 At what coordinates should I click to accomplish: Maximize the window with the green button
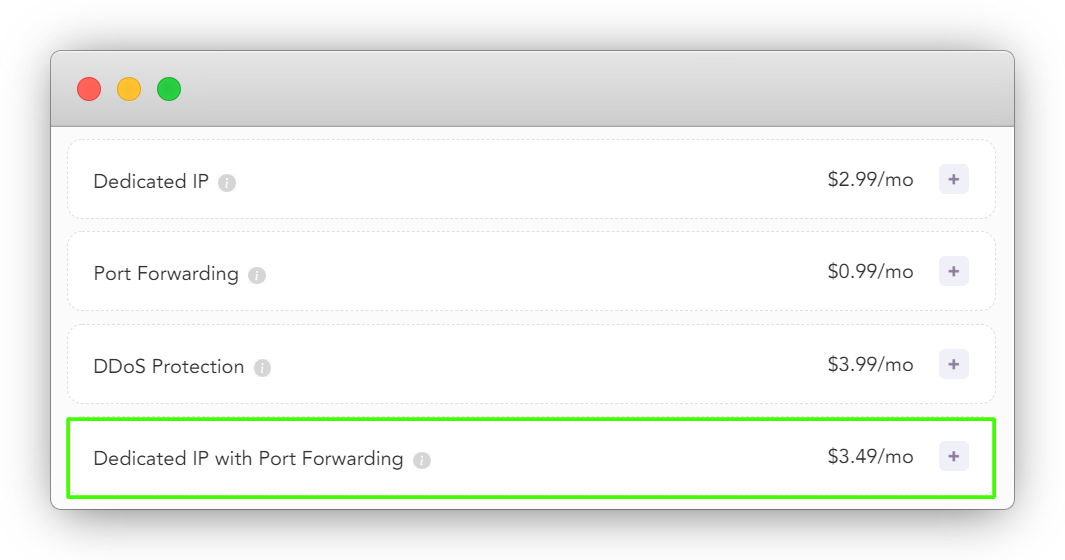169,89
